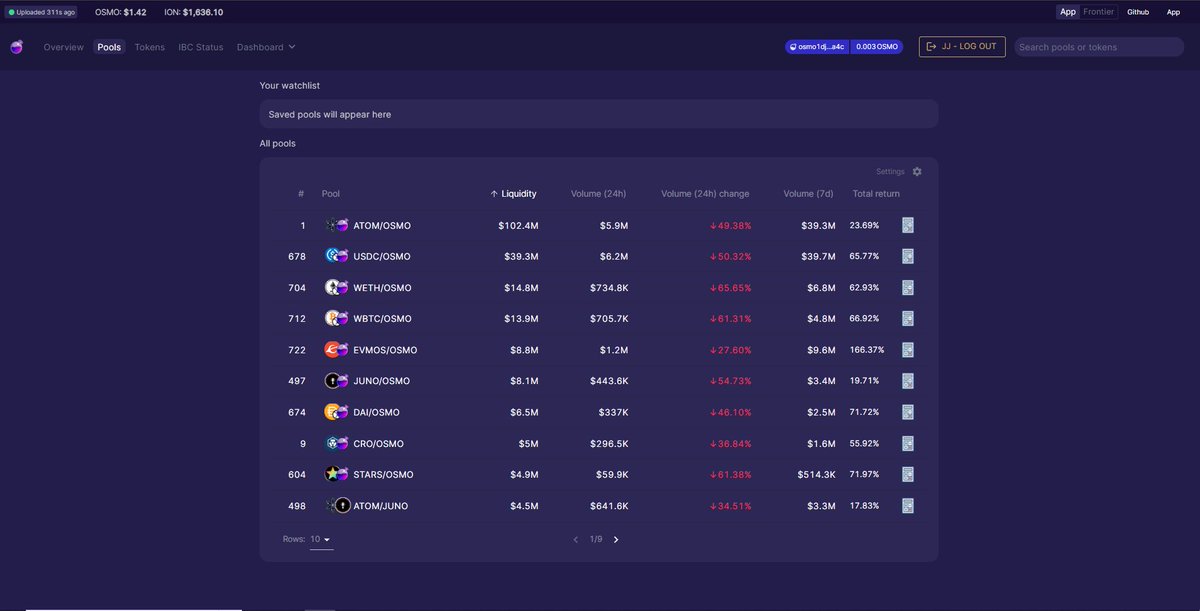Click the WBTC/OSMO pool token icons
The height and width of the screenshot is (611, 1200).
(x=337, y=319)
